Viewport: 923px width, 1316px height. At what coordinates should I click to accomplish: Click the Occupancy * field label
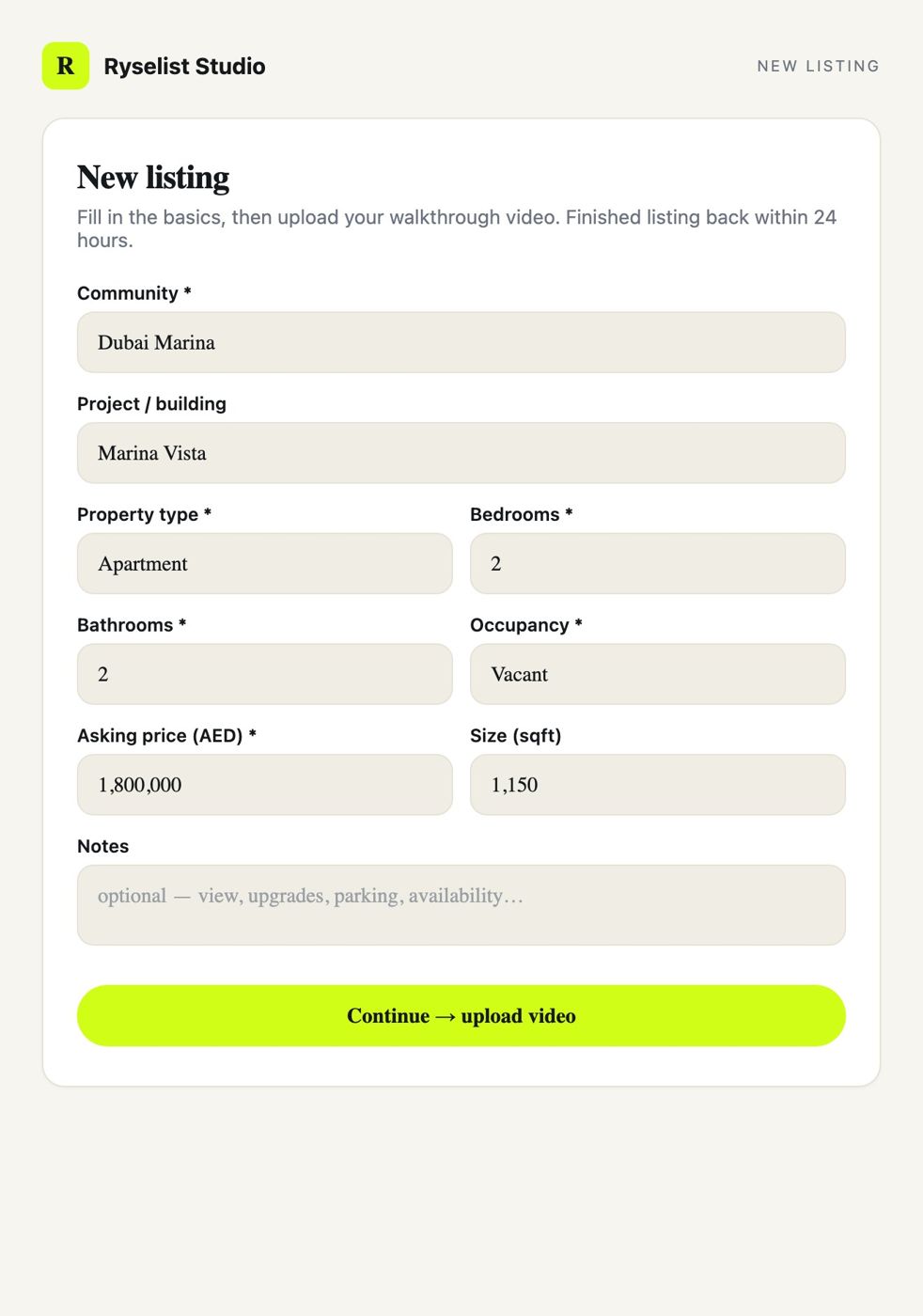click(x=526, y=625)
